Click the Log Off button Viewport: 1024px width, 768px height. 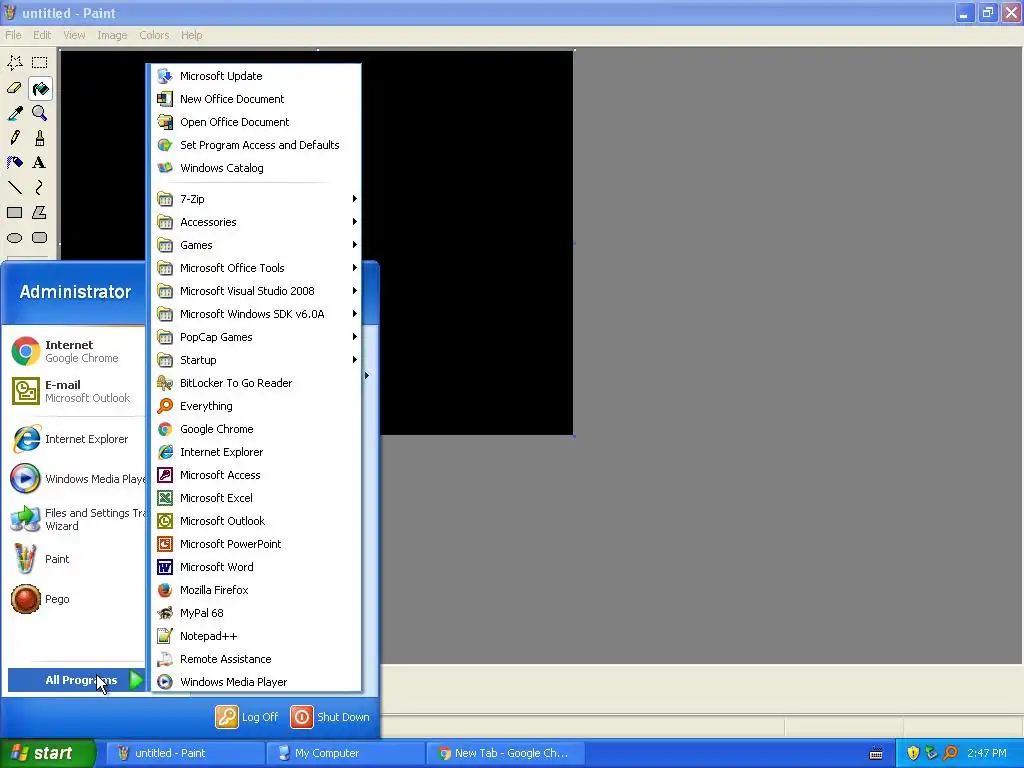[x=247, y=717]
